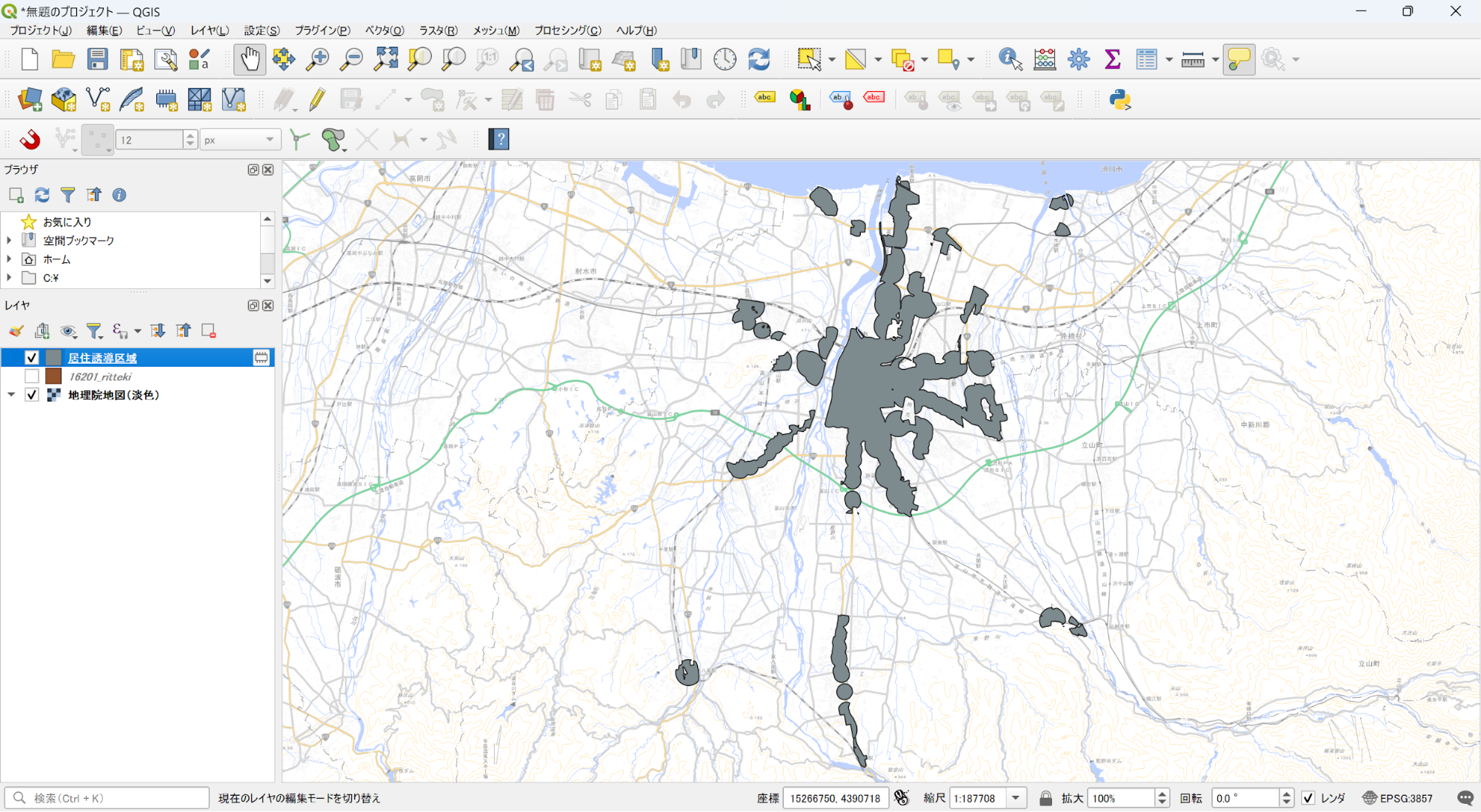Toggle the snapping magnet icon
The image size is (1481, 812).
30,139
